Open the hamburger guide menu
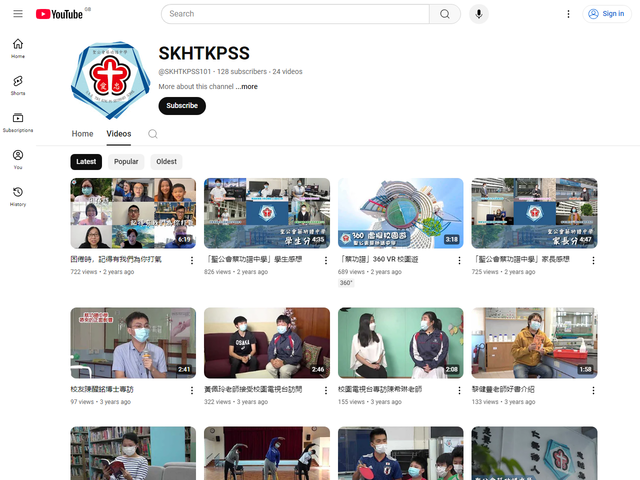640x480 pixels. pos(18,14)
